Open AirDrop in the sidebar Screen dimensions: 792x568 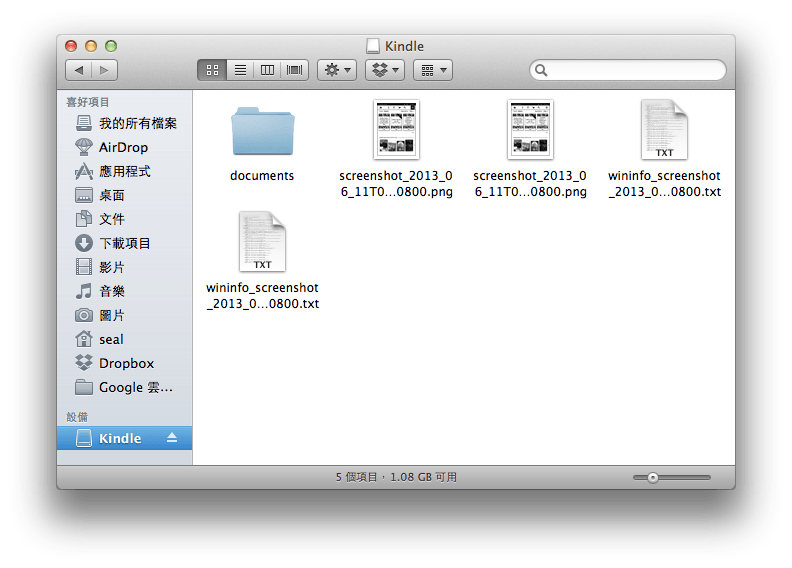click(125, 147)
